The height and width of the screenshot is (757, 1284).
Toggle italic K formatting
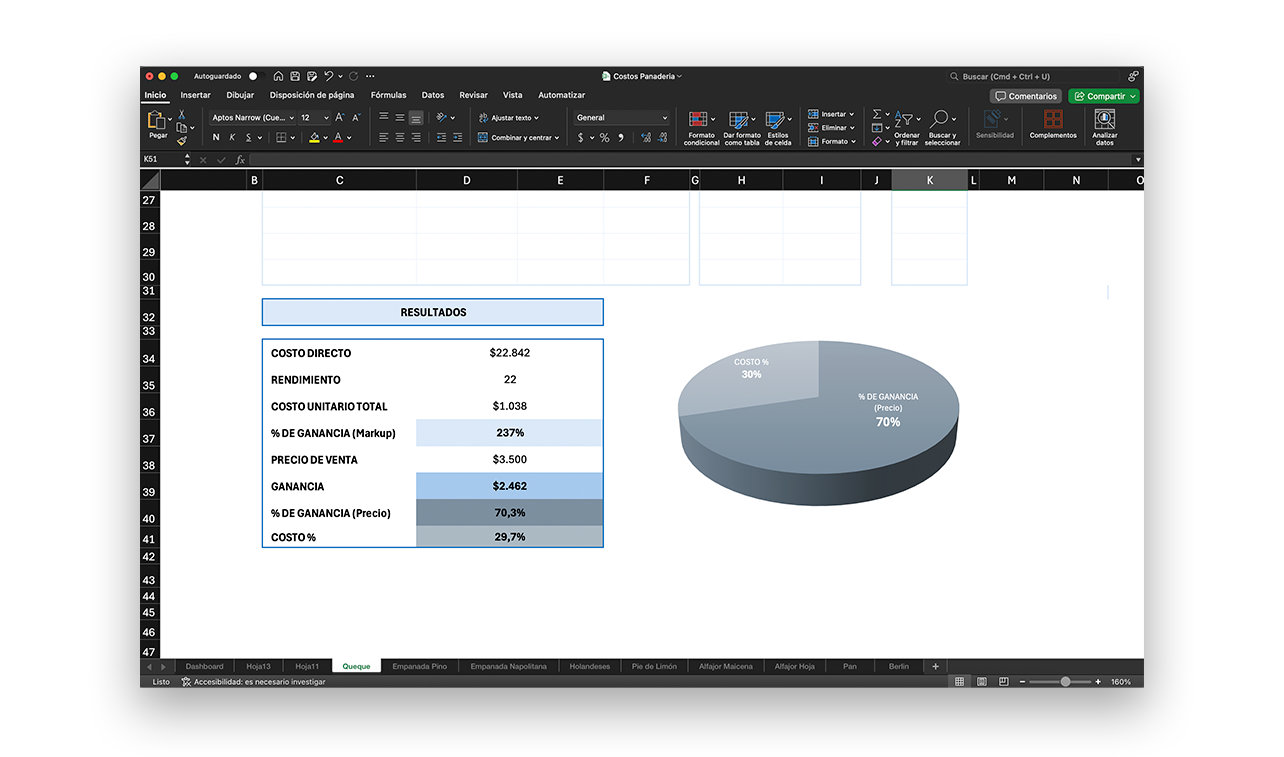[232, 137]
